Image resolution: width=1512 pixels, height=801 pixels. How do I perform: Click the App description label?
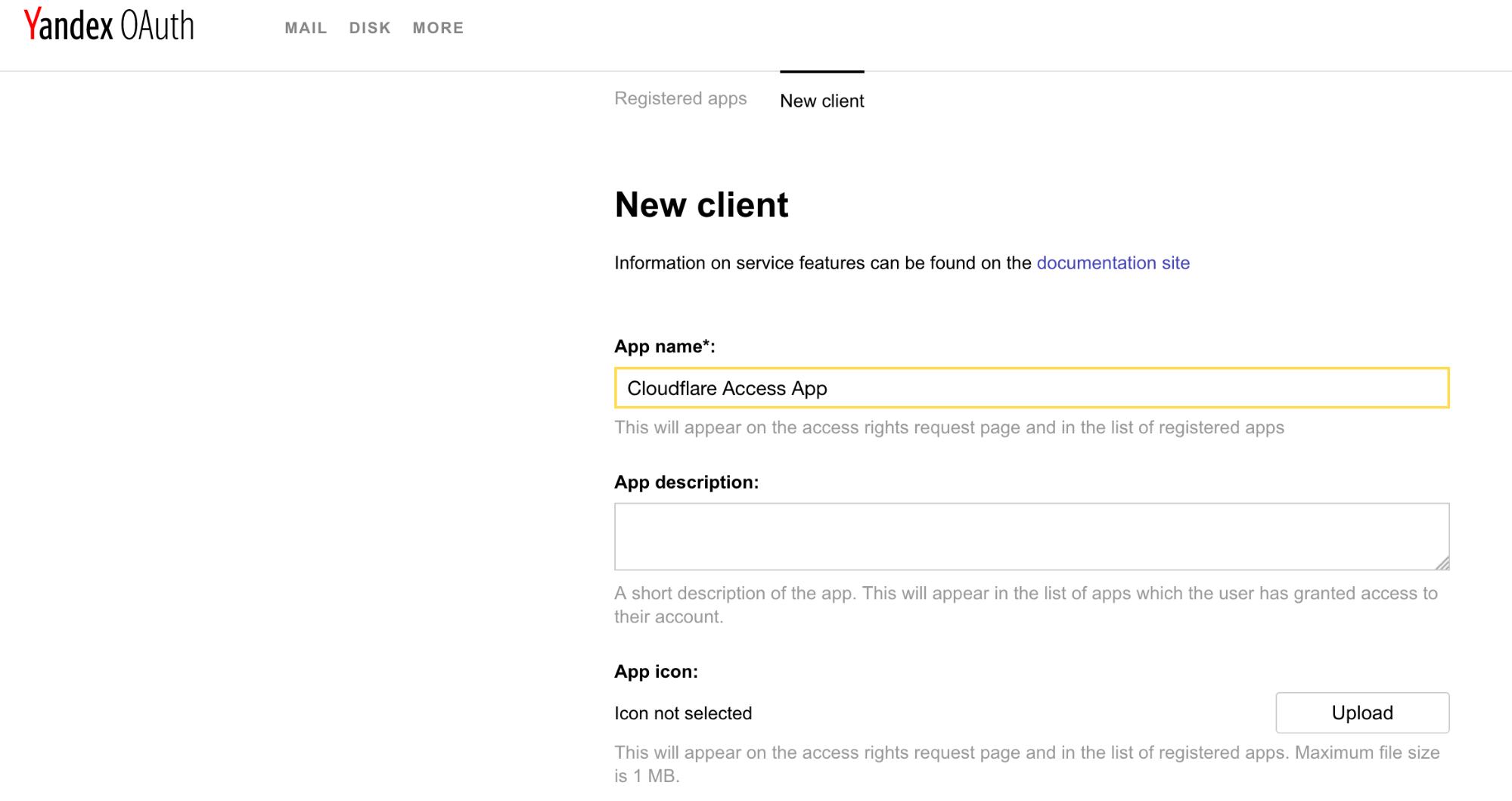click(686, 482)
